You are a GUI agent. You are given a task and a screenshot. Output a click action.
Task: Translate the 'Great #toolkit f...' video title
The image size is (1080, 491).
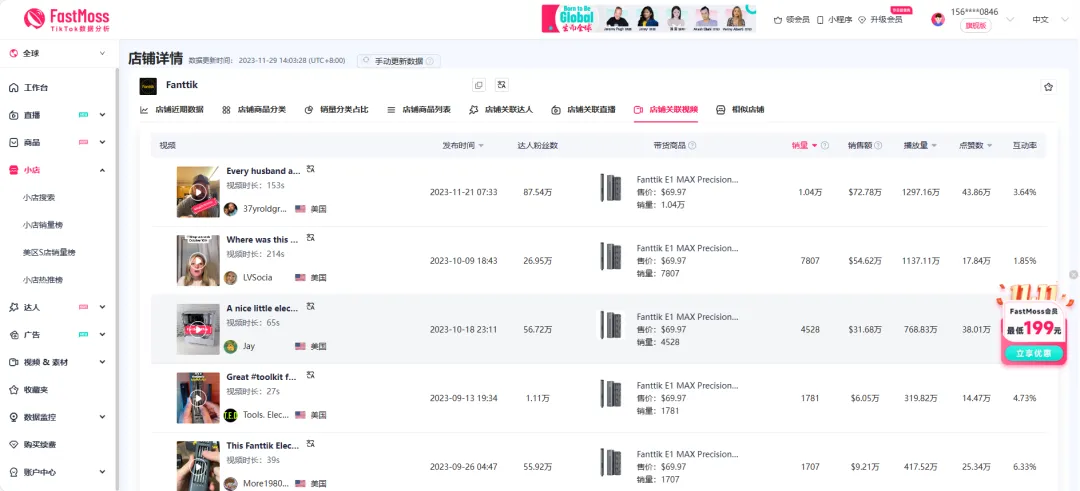[311, 375]
